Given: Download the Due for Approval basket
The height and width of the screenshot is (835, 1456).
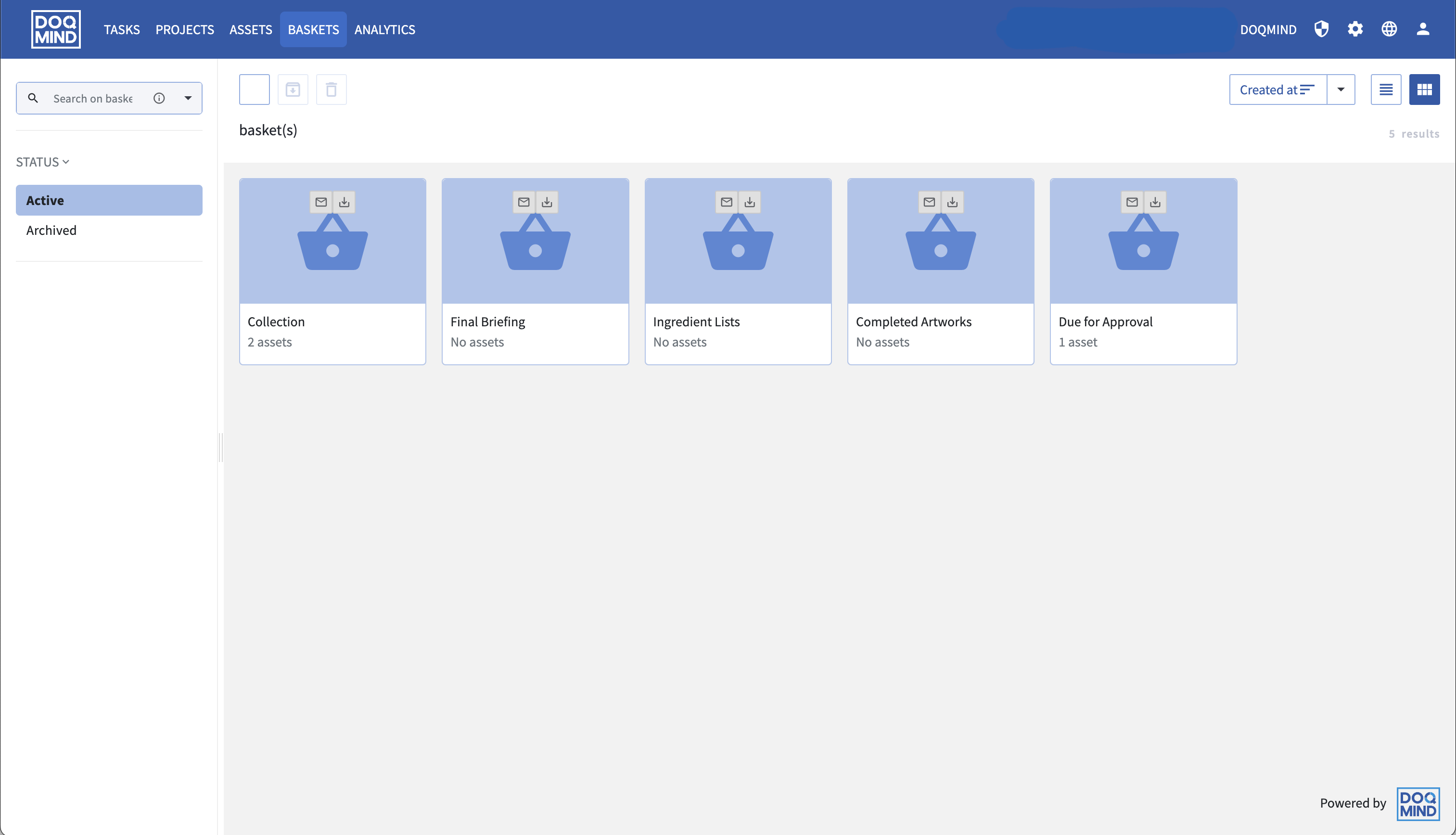Looking at the screenshot, I should coord(1155,202).
